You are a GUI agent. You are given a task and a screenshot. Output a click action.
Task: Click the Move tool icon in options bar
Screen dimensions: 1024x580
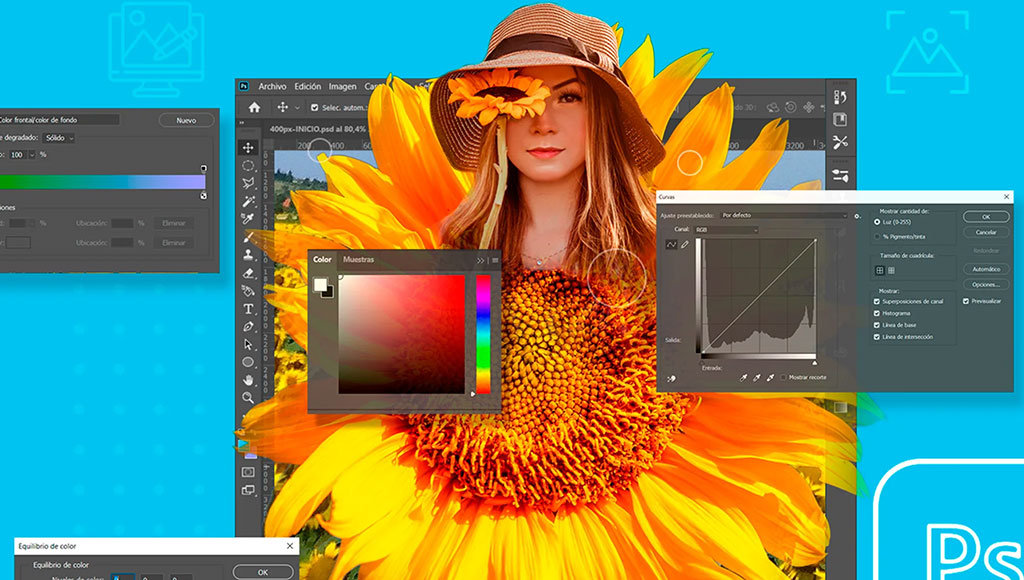283,107
